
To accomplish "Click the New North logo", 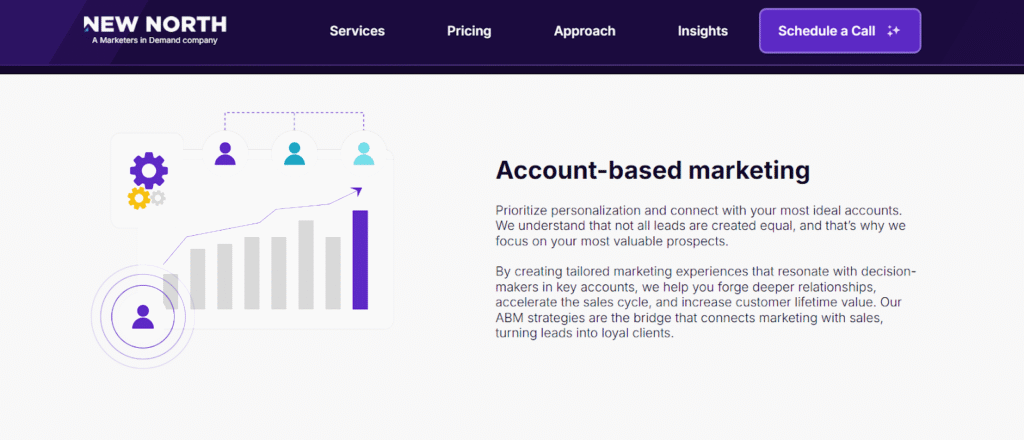I will click(155, 24).
